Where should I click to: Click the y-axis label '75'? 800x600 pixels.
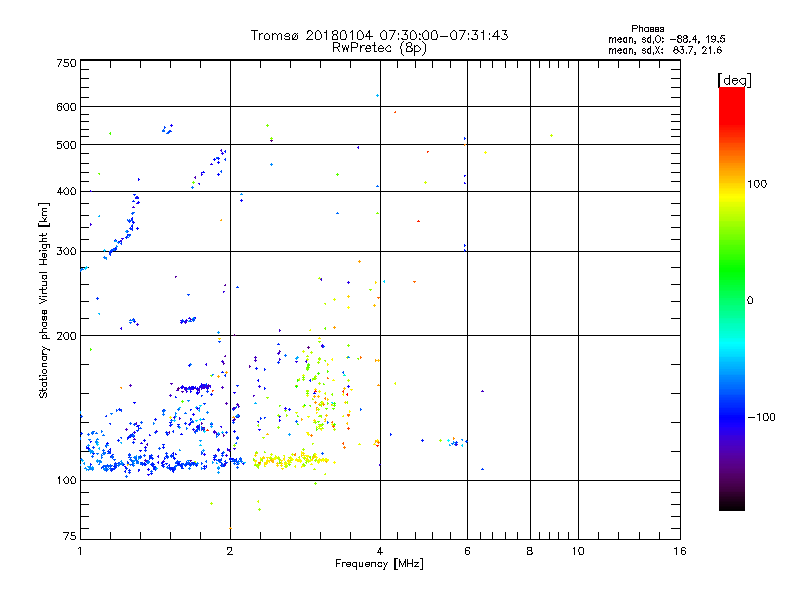70,536
